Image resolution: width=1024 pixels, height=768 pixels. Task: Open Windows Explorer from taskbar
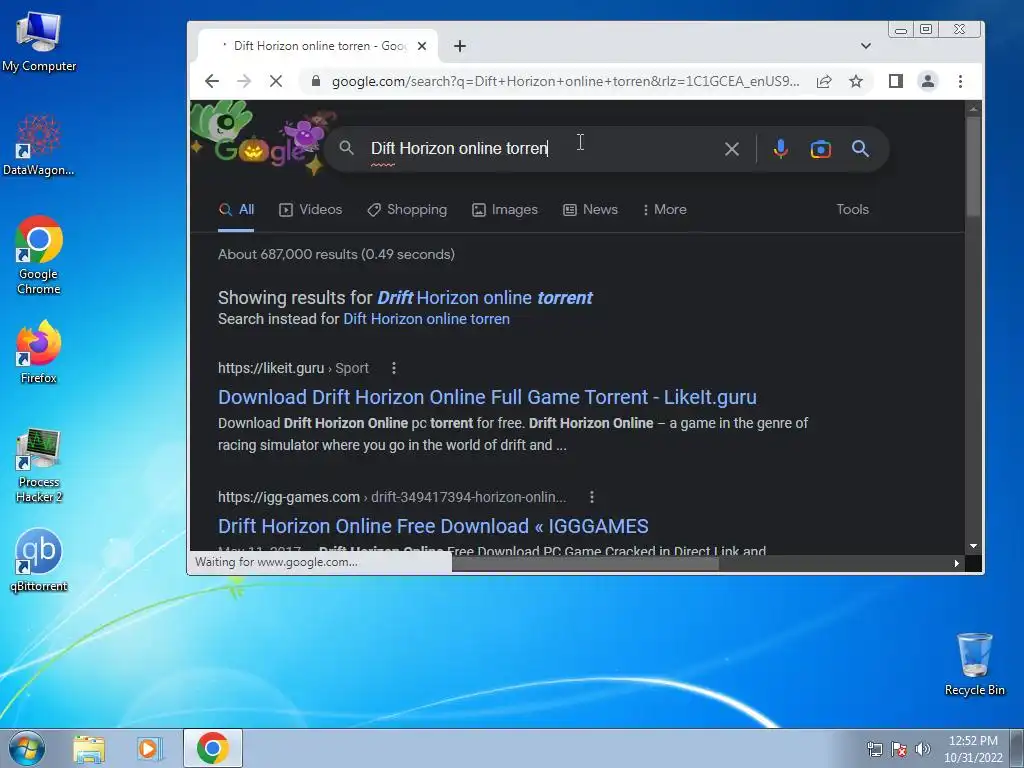point(89,748)
